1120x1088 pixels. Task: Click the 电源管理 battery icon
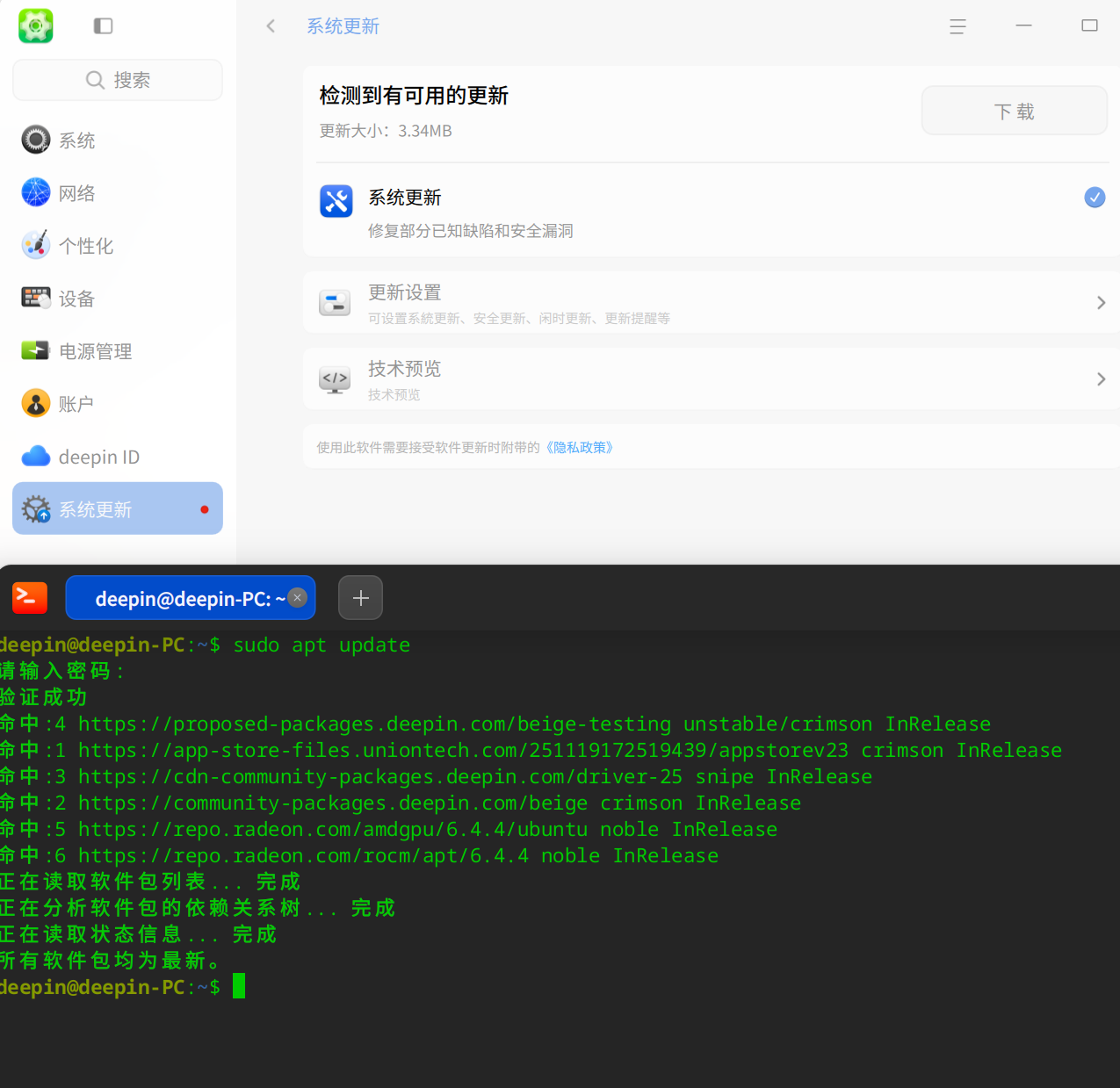click(36, 350)
